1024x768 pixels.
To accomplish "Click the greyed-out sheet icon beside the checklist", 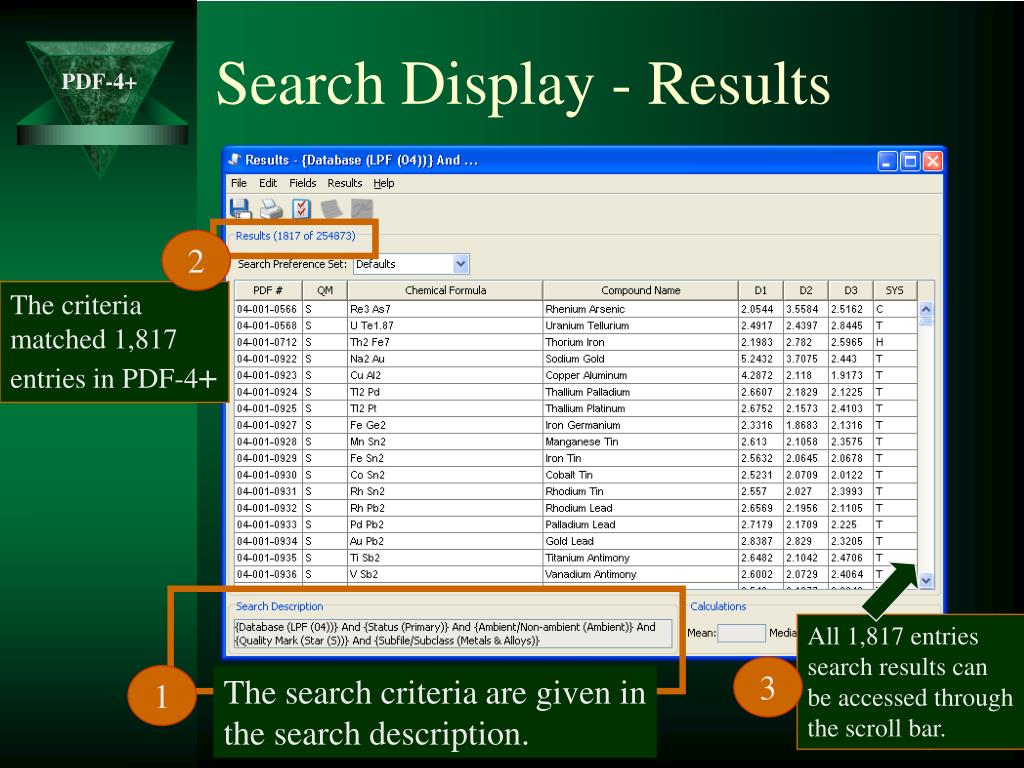I will pos(331,209).
